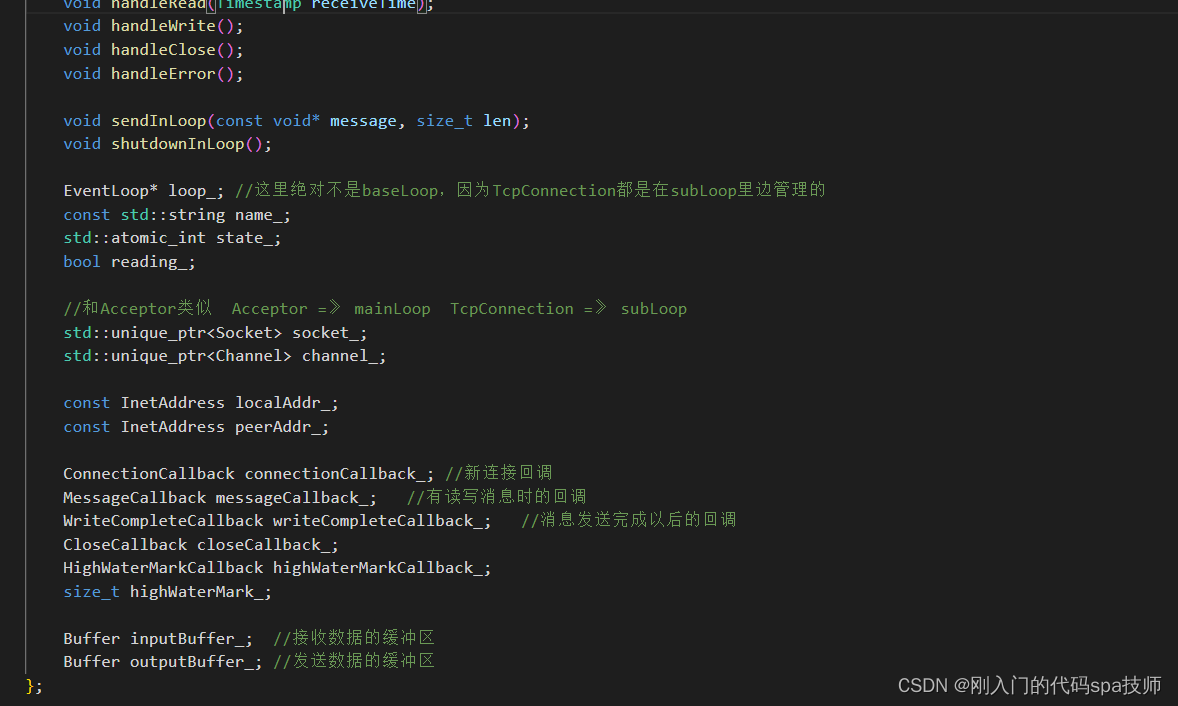Click the InetAddress peerAddr_ declaration

pyautogui.click(x=196, y=427)
